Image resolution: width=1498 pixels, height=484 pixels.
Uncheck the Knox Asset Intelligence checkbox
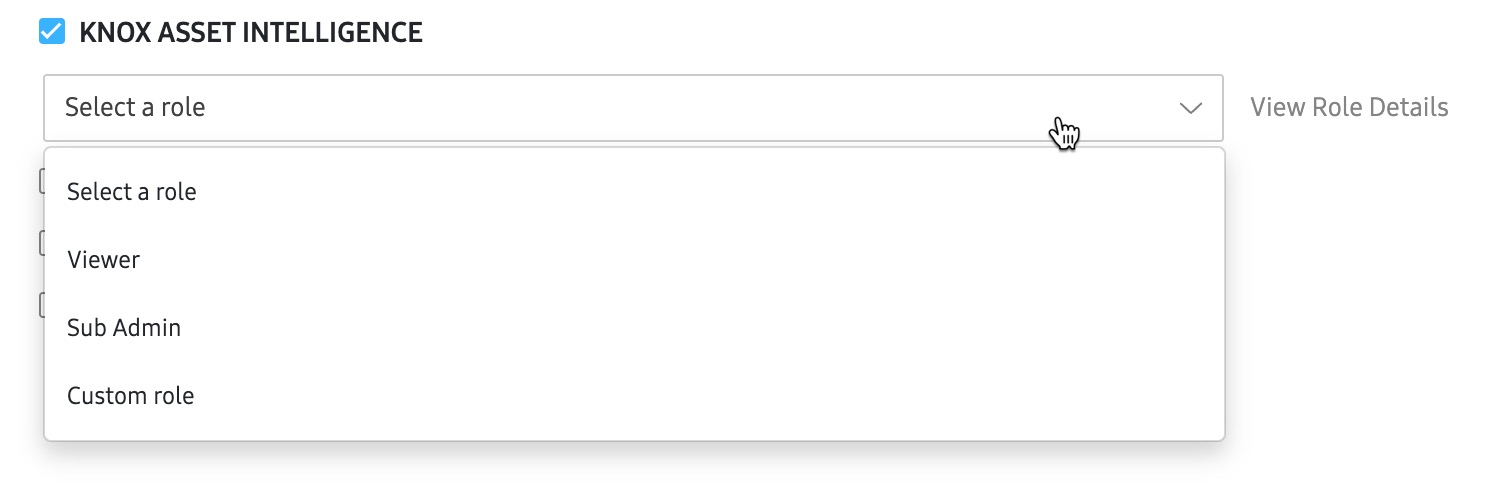tap(52, 32)
